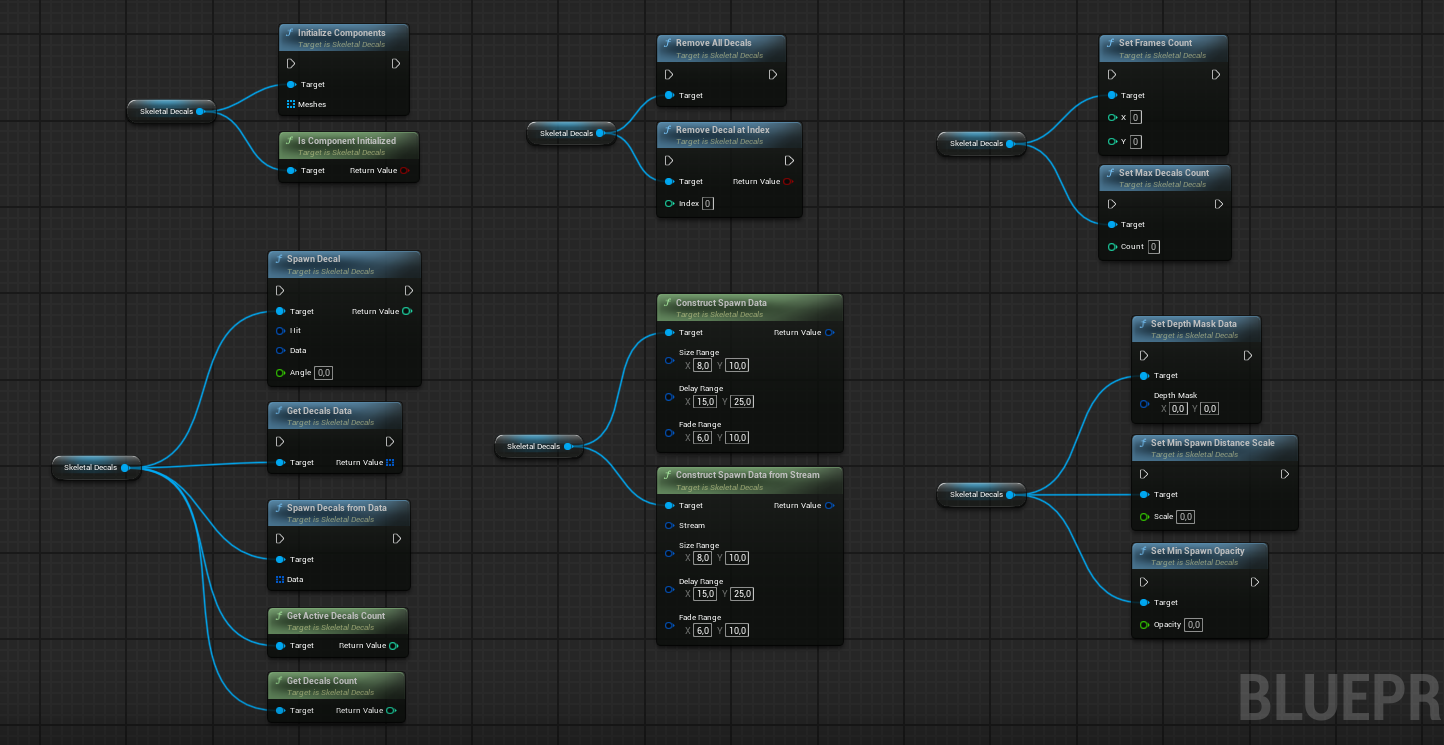Edit the X value on Set Frames Count

(1136, 117)
